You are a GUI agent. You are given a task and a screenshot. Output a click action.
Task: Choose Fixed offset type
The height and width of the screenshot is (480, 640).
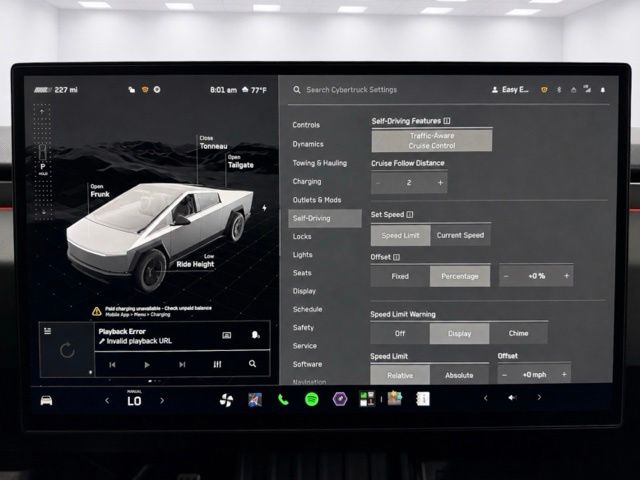coord(400,276)
